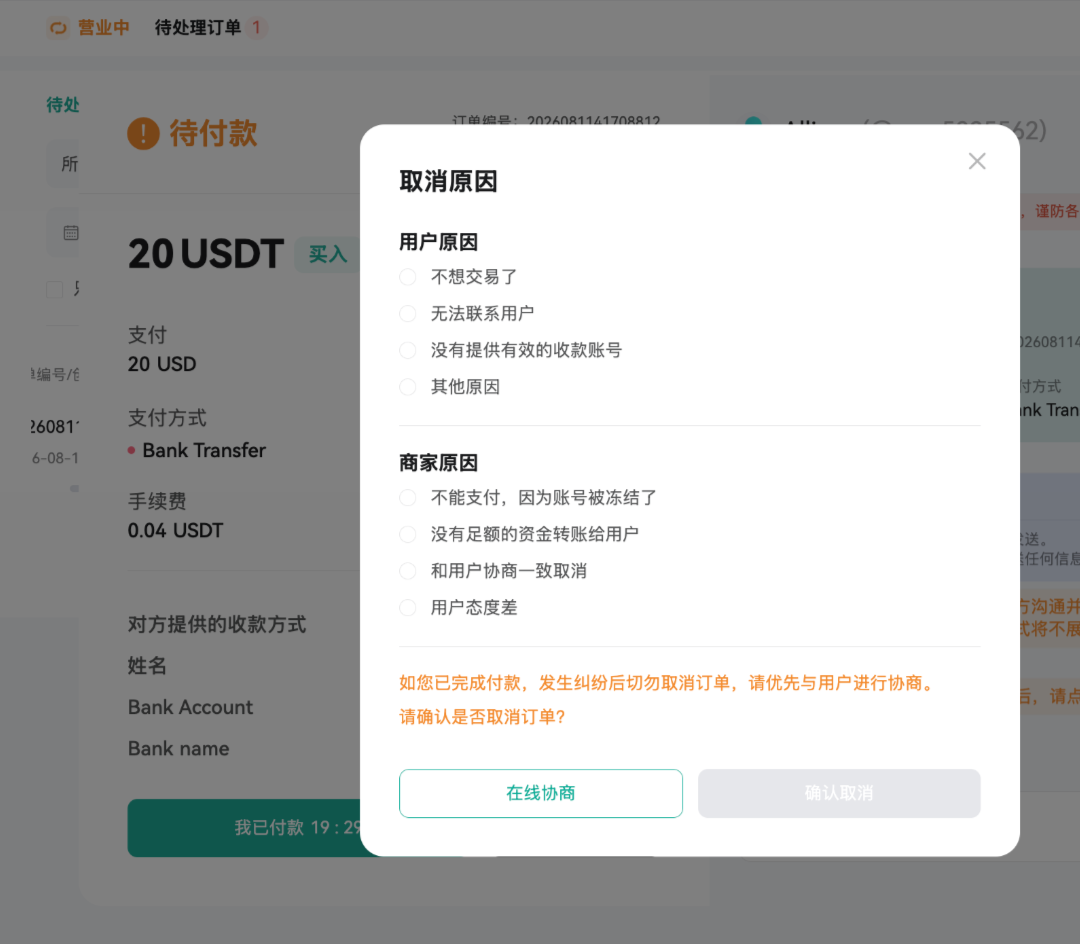Choose 没有提供有效的收款账号 option
1080x944 pixels.
pos(408,350)
